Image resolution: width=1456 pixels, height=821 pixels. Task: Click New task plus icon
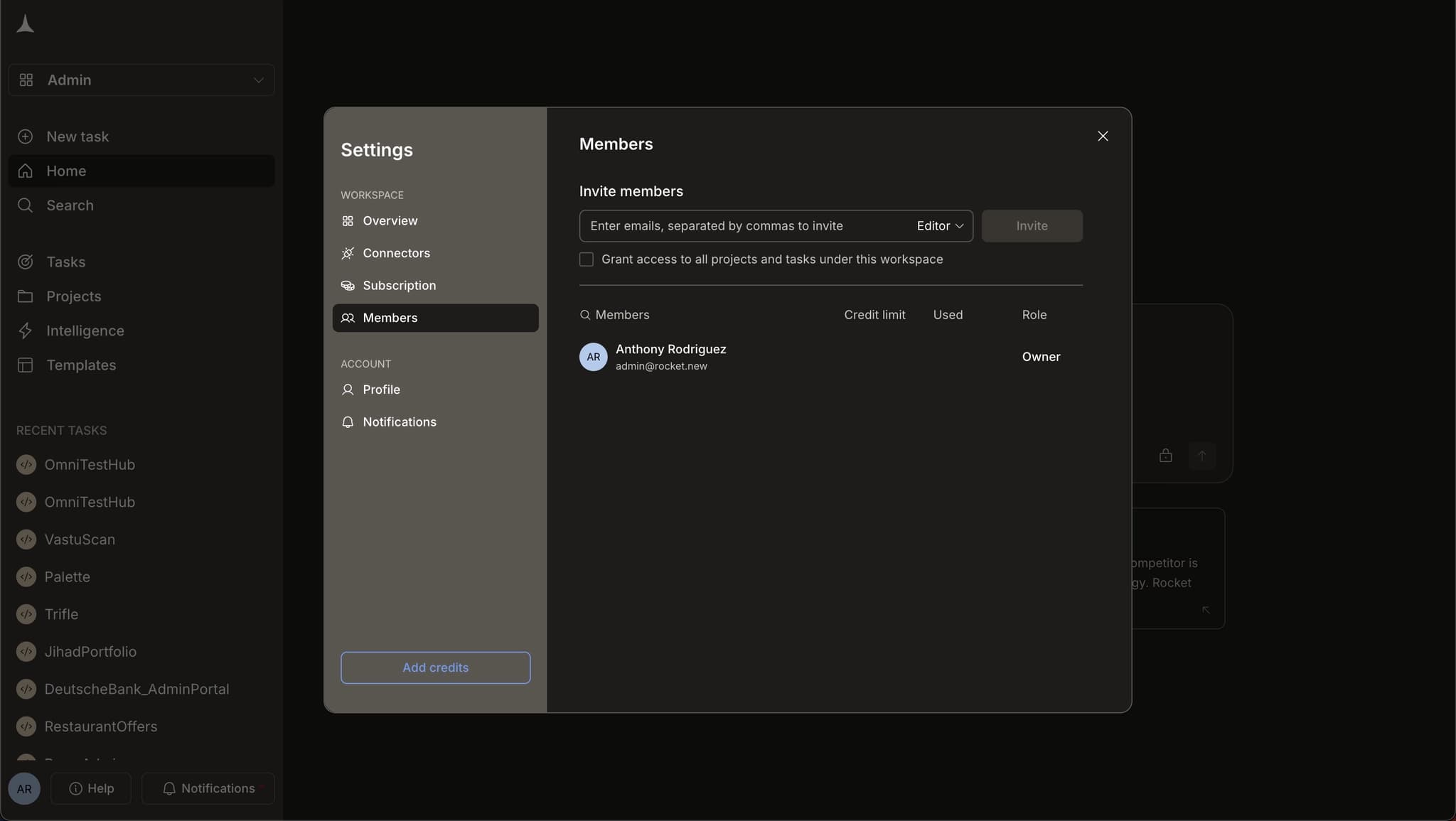(x=26, y=136)
